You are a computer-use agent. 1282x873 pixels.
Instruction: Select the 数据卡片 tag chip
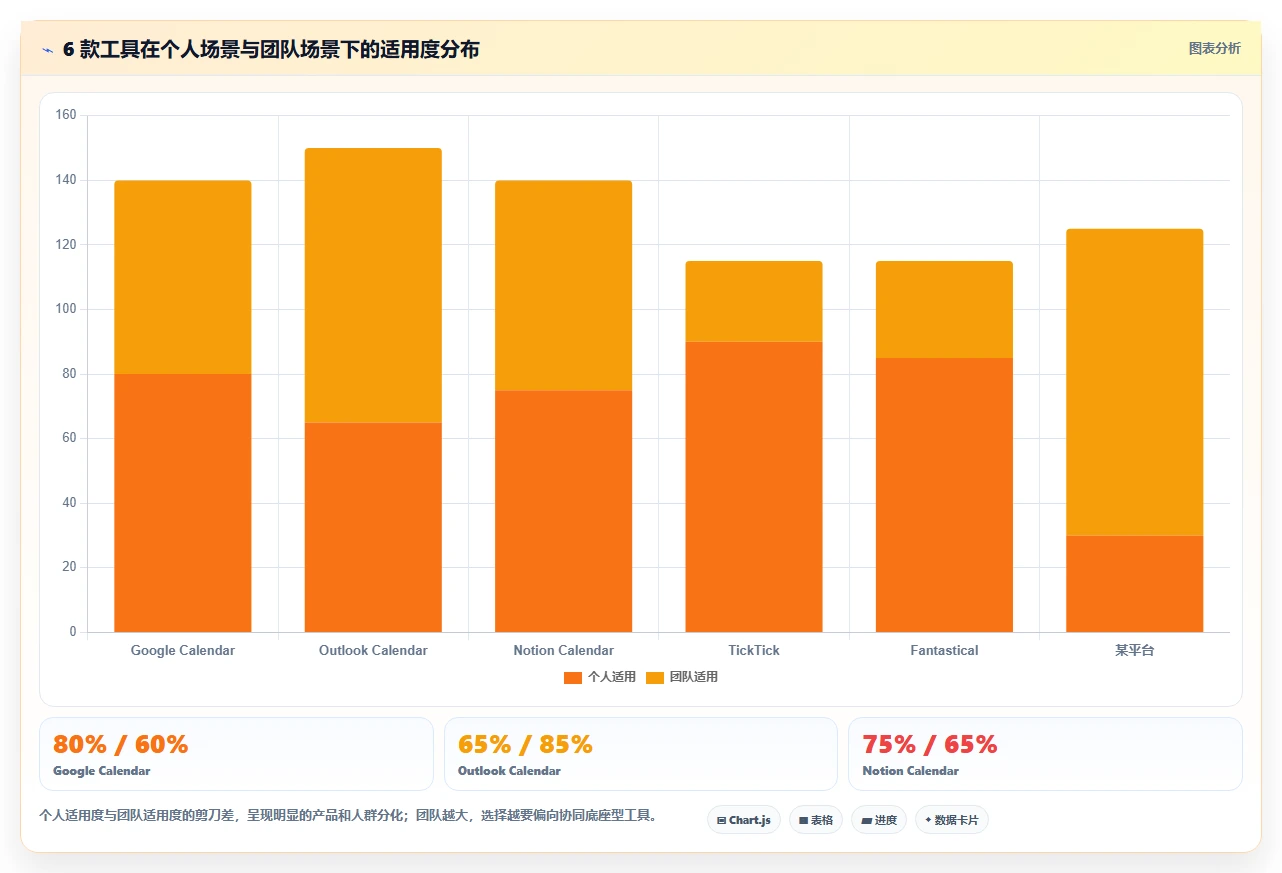coord(952,820)
